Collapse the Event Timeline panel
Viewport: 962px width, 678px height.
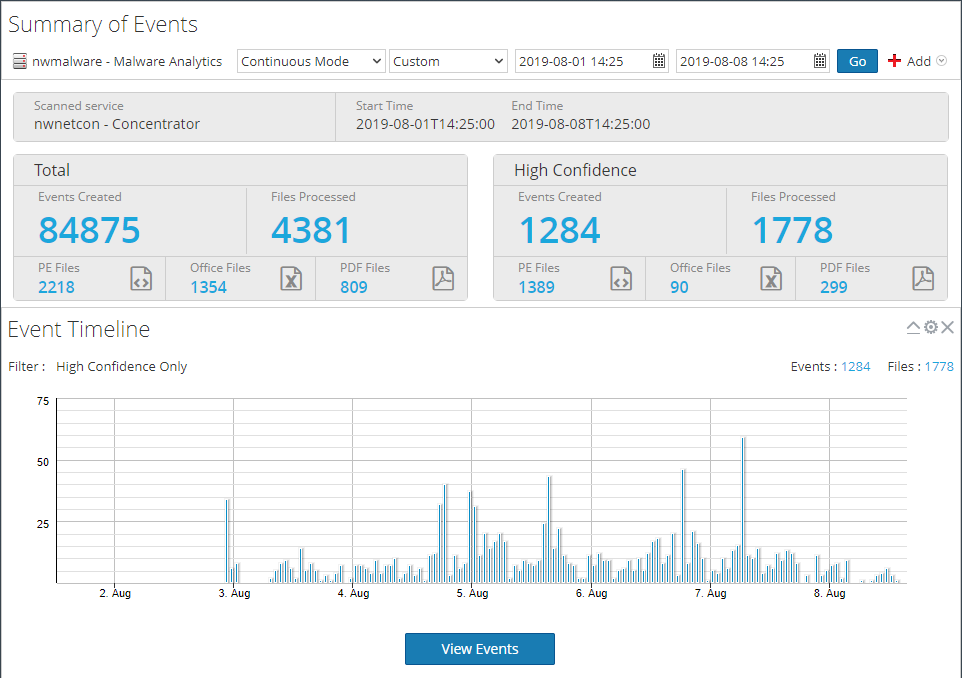pyautogui.click(x=913, y=328)
